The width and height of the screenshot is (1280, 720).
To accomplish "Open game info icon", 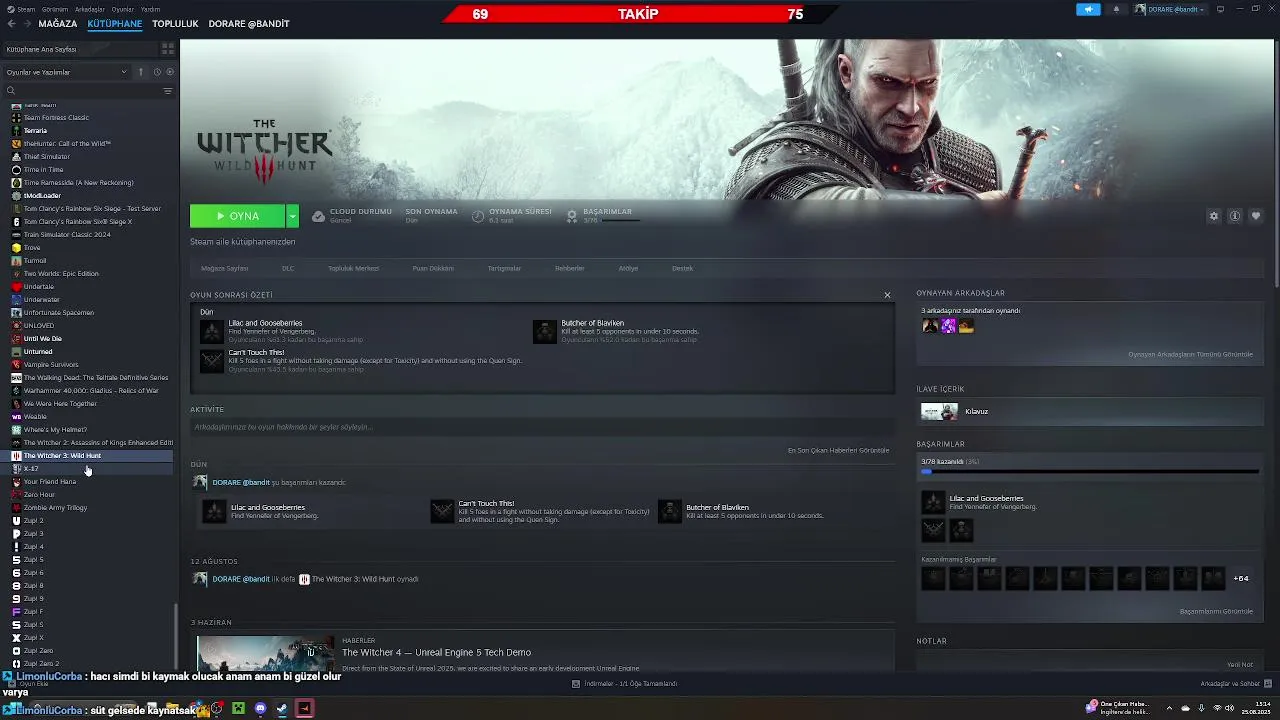I will coord(1235,216).
